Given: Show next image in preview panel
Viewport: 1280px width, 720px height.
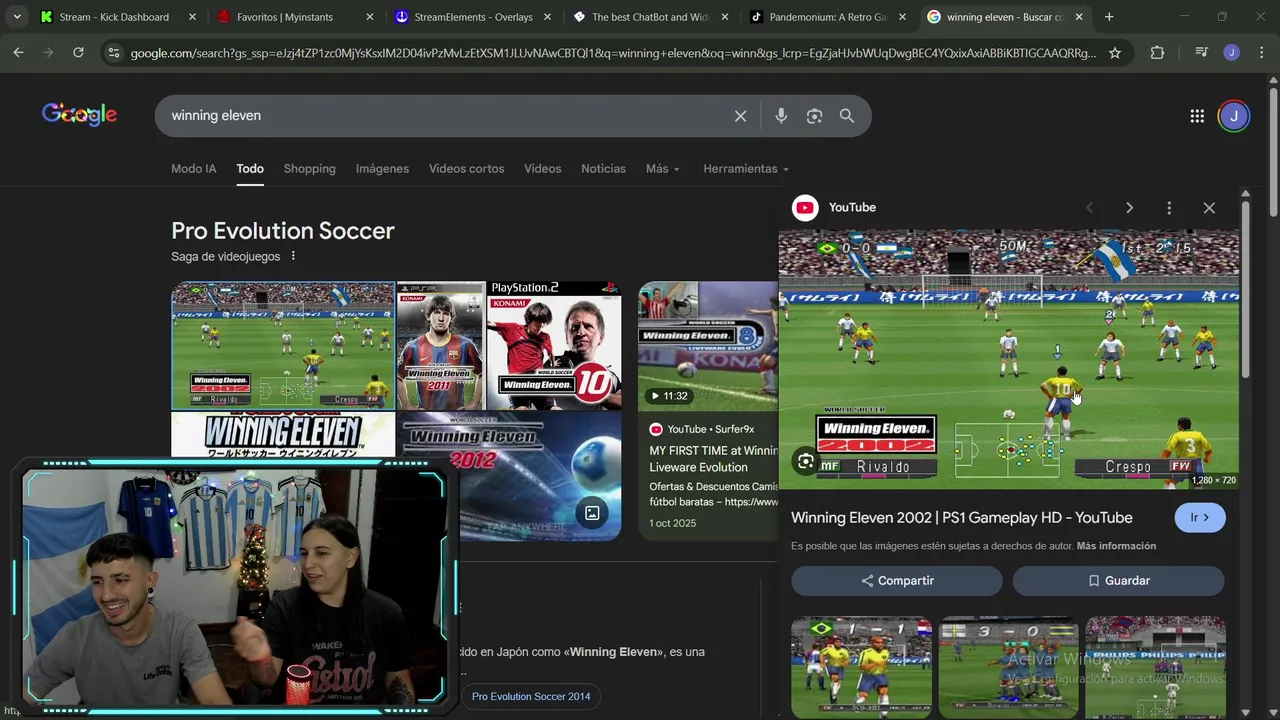Looking at the screenshot, I should 1129,208.
